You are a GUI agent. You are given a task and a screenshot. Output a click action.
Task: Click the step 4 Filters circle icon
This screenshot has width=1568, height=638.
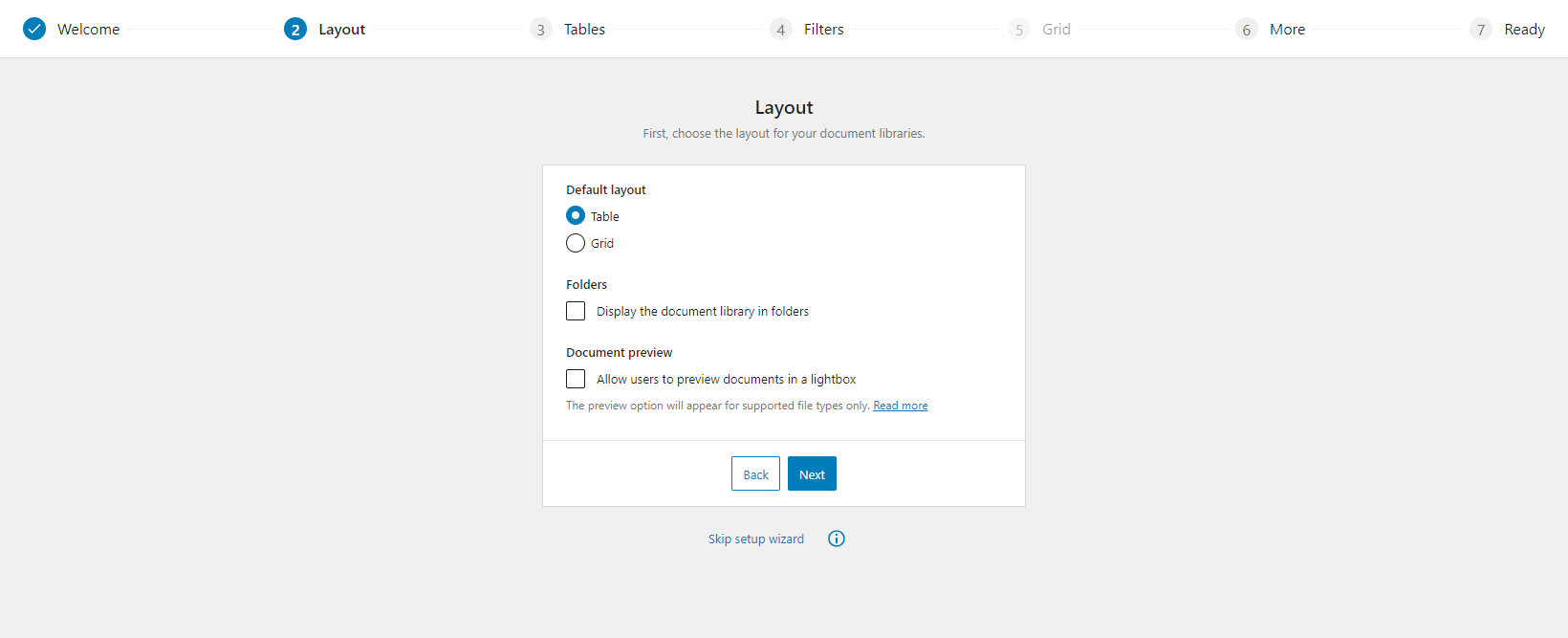click(x=779, y=29)
